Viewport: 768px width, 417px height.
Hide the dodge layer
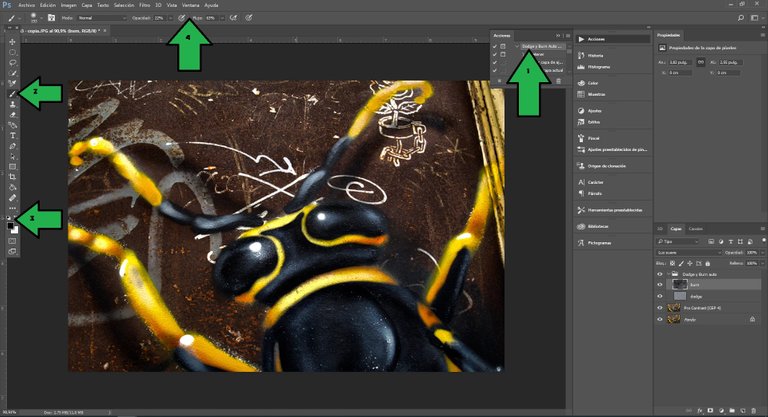coord(660,296)
